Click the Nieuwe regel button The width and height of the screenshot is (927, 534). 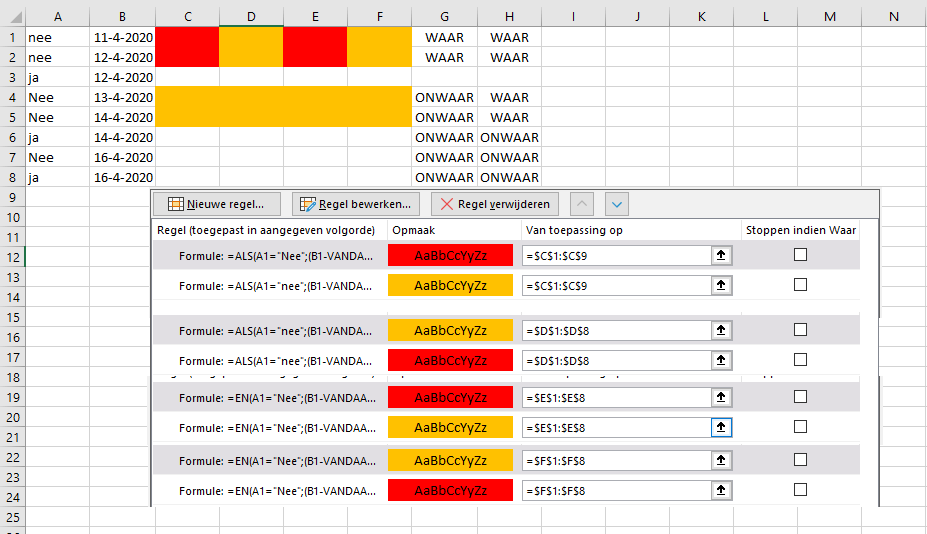pyautogui.click(x=216, y=204)
